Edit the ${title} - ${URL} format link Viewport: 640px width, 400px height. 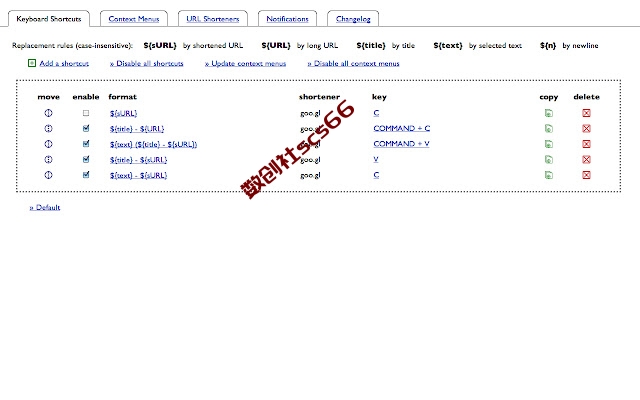click(137, 129)
